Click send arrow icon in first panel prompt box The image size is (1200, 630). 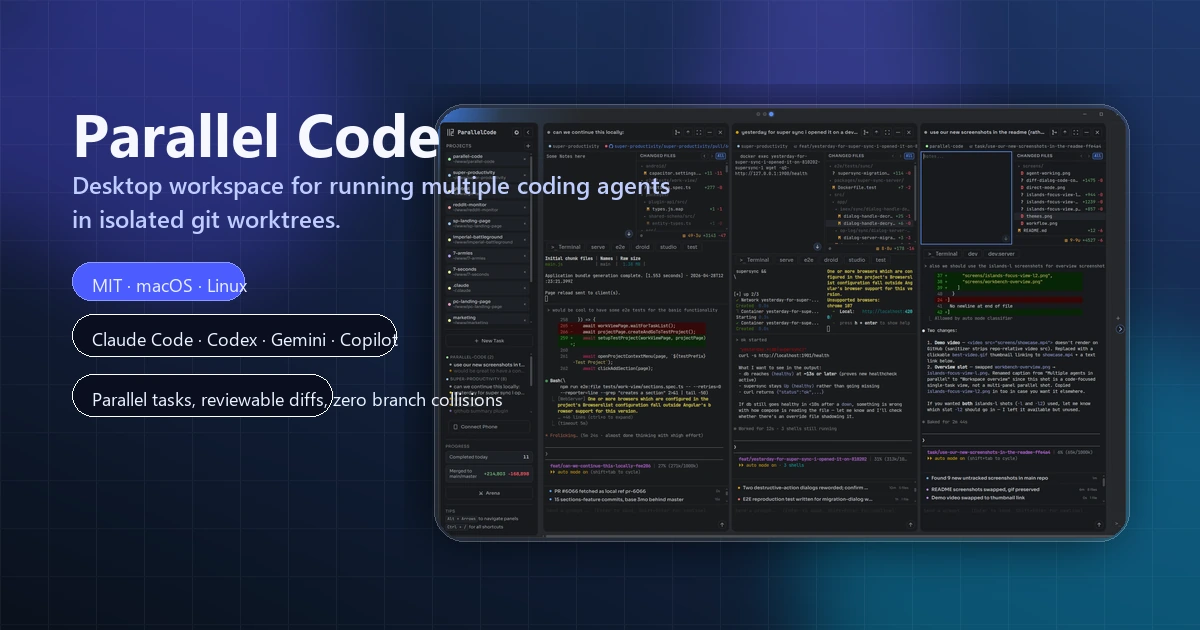pos(722,524)
